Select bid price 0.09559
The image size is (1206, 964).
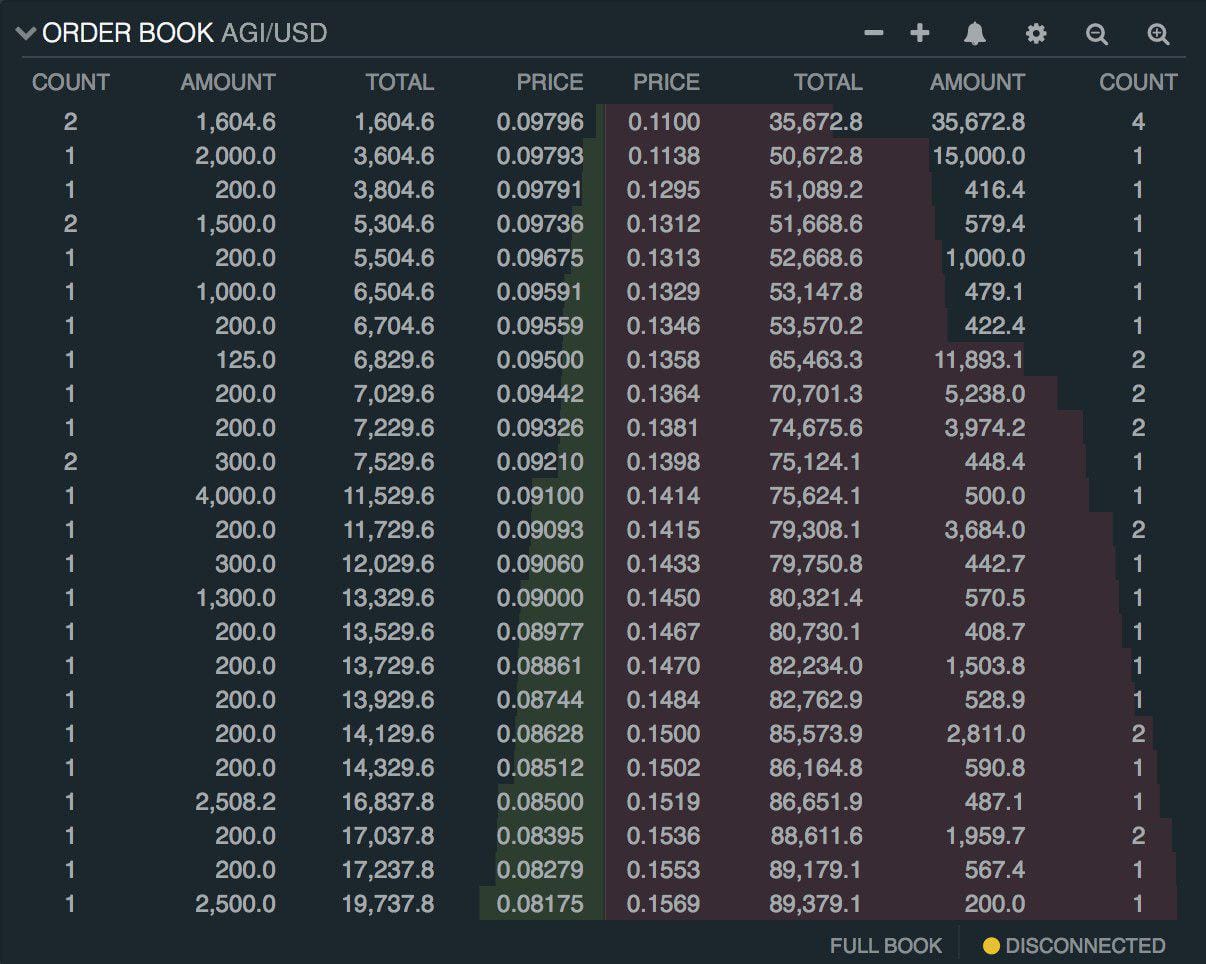tap(540, 326)
